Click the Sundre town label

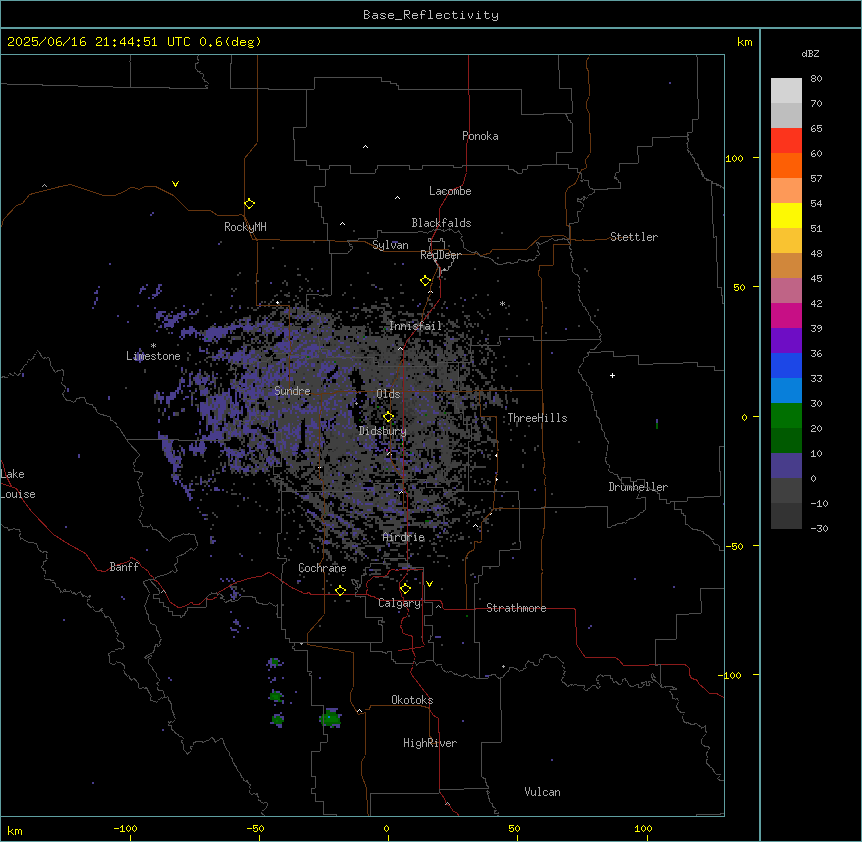pyautogui.click(x=292, y=391)
